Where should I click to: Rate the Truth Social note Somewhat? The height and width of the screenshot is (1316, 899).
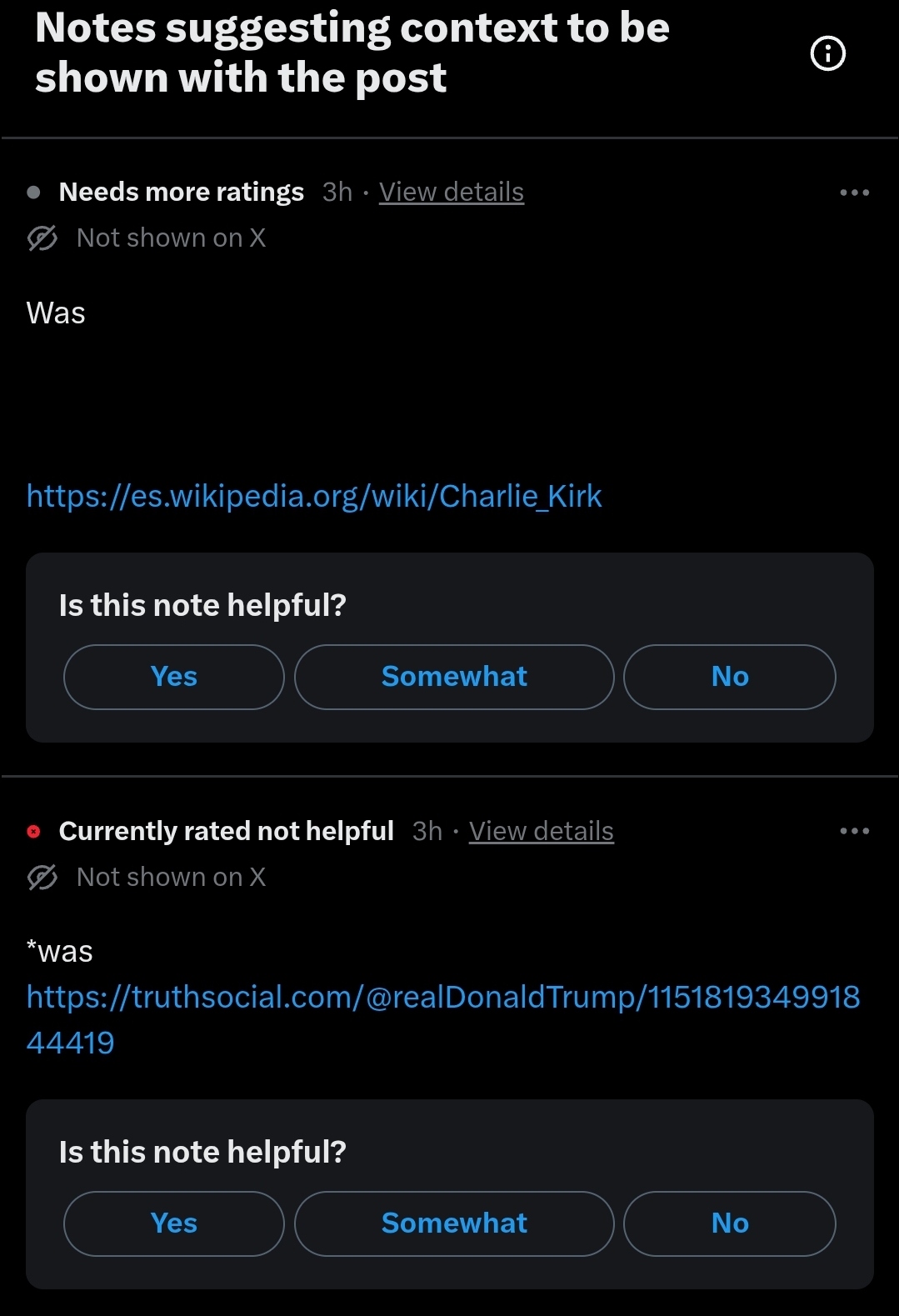tap(454, 1223)
